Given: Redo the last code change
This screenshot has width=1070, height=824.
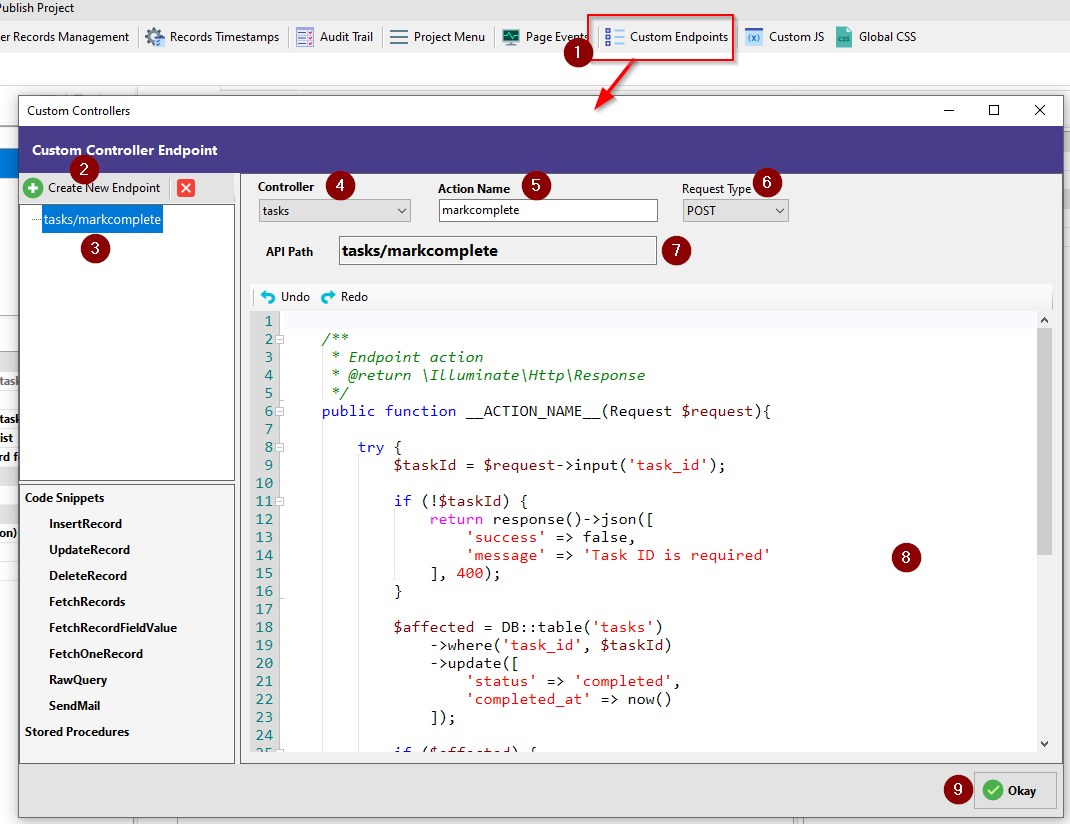Looking at the screenshot, I should 344,296.
